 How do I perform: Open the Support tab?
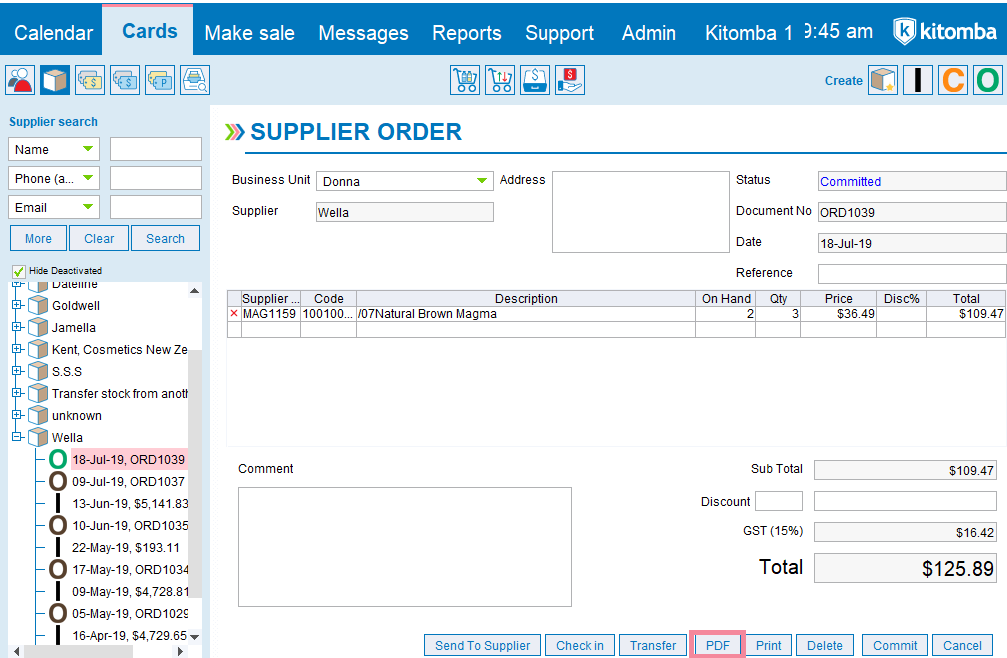(559, 33)
